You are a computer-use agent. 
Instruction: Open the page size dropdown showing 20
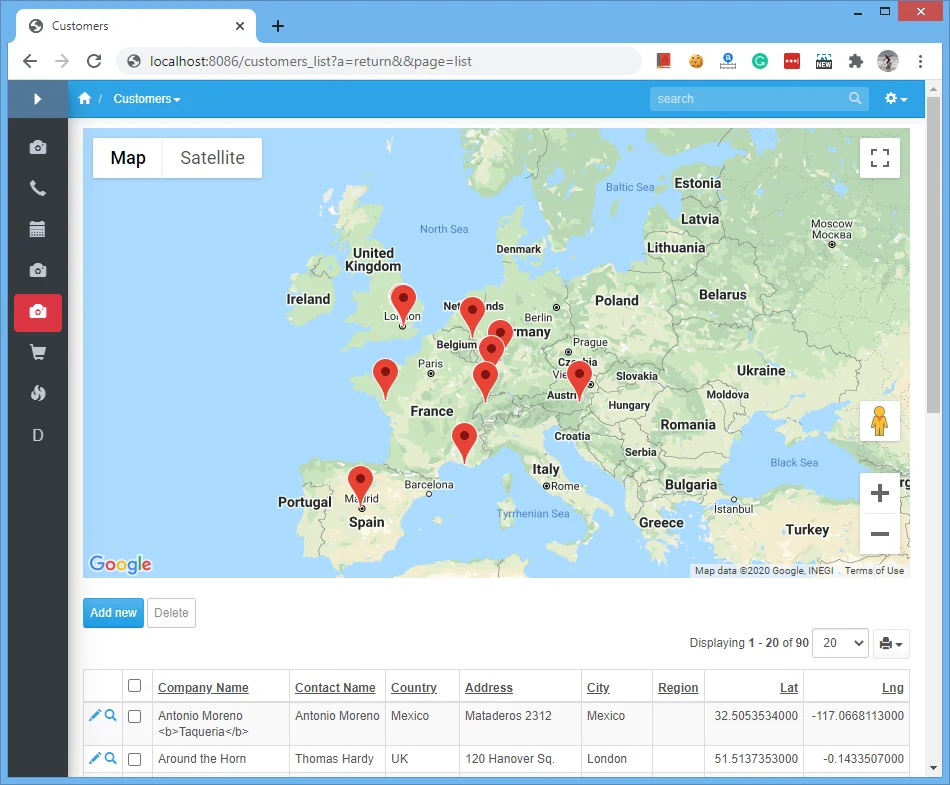click(839, 643)
